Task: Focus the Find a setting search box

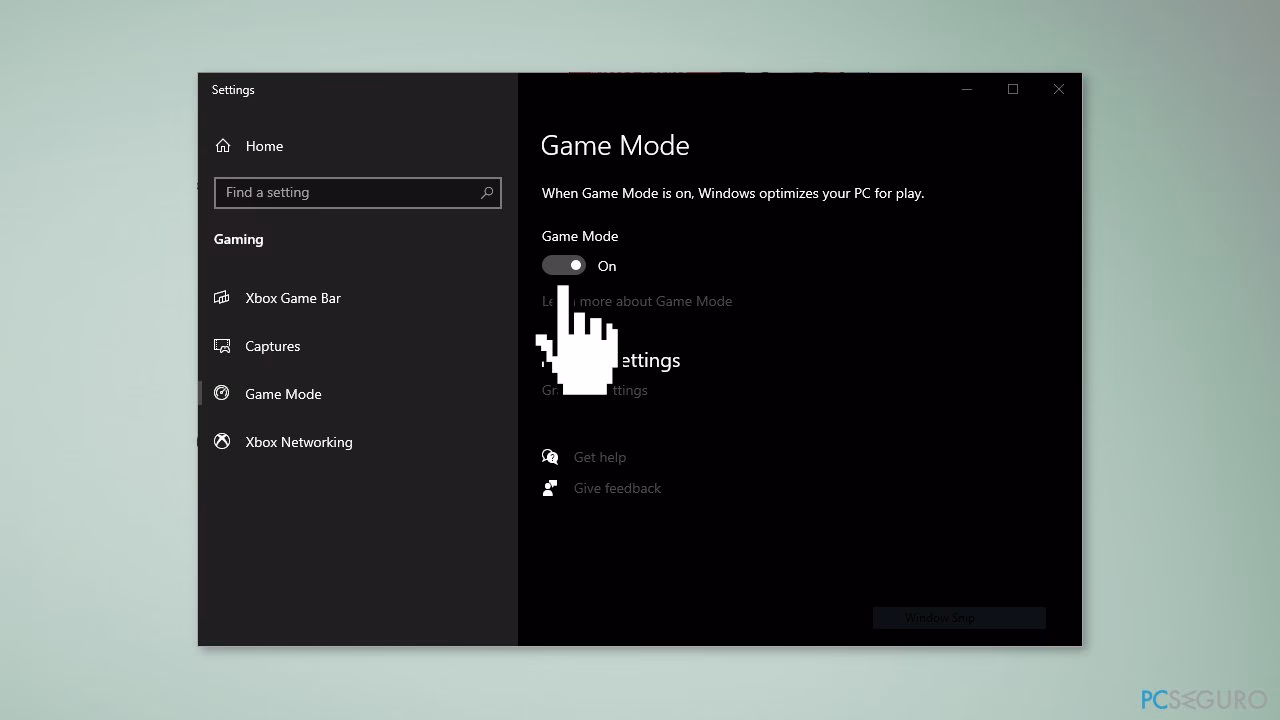Action: [x=357, y=192]
